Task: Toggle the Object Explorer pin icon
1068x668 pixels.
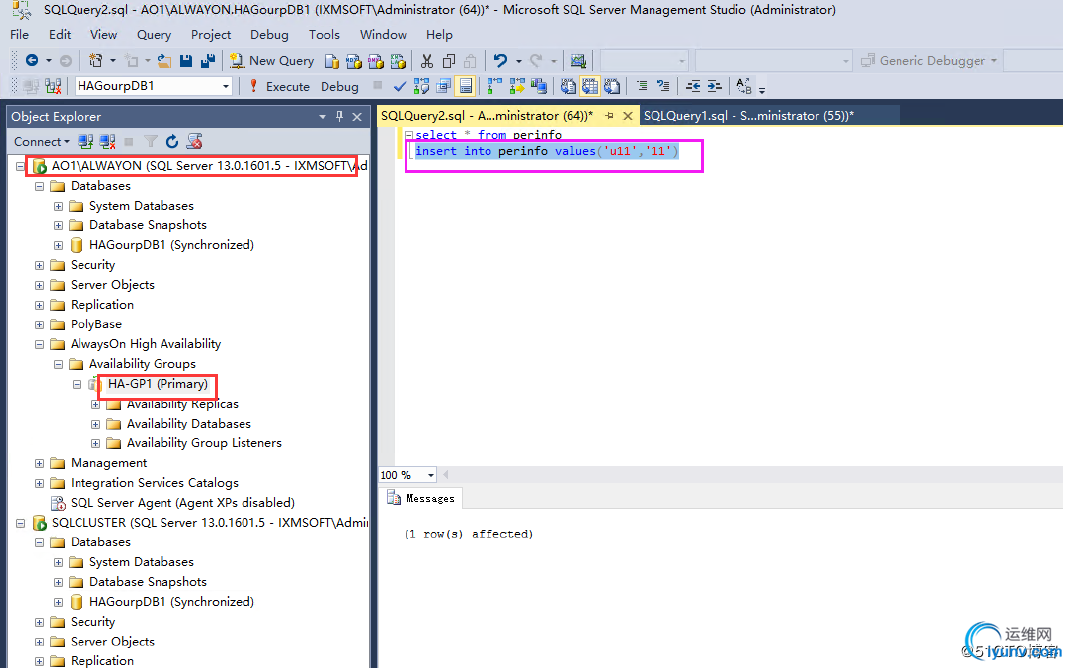Action: click(x=339, y=116)
